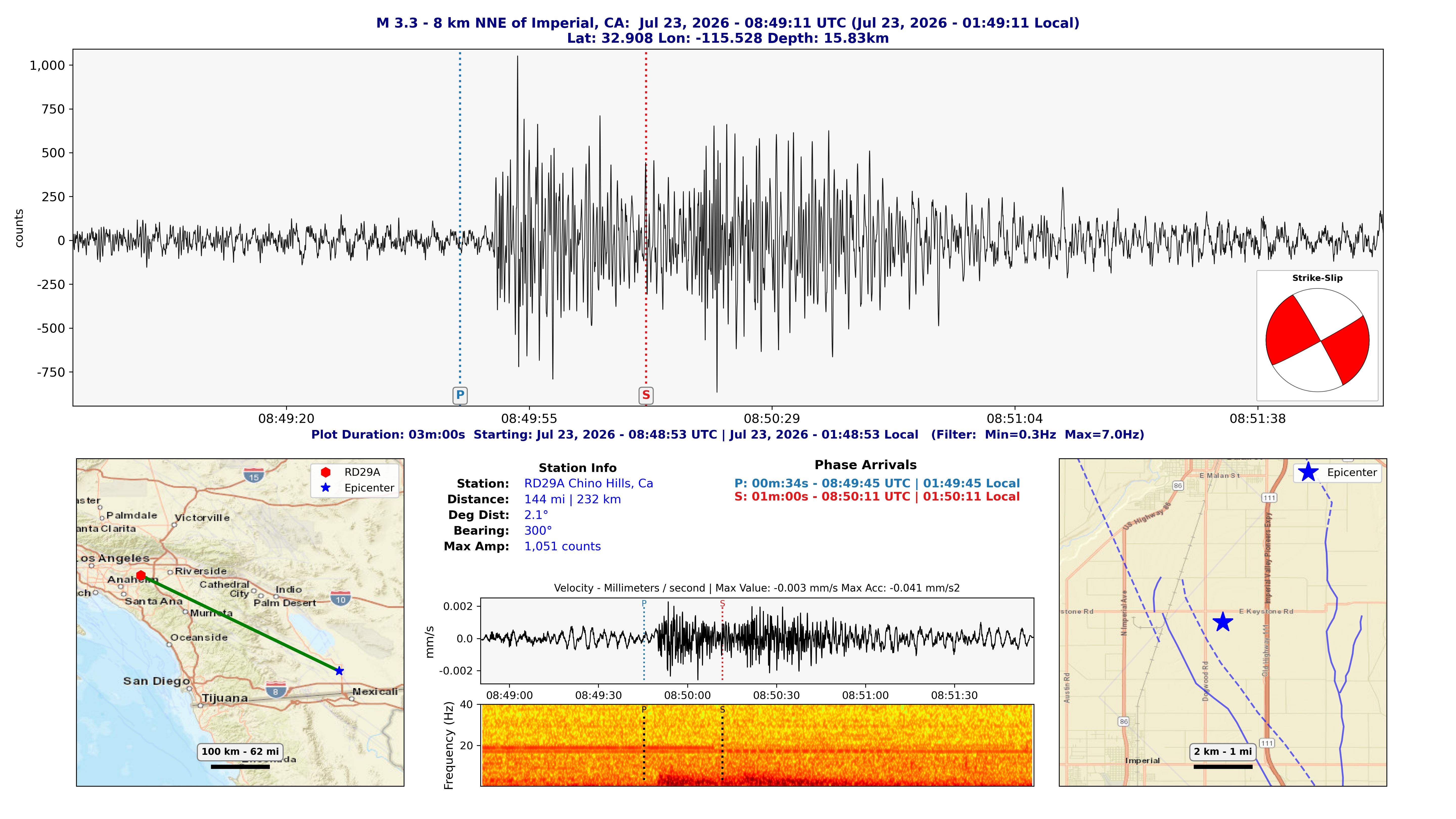
Task: Click the "San Diego" map label
Action: pyautogui.click(x=156, y=681)
